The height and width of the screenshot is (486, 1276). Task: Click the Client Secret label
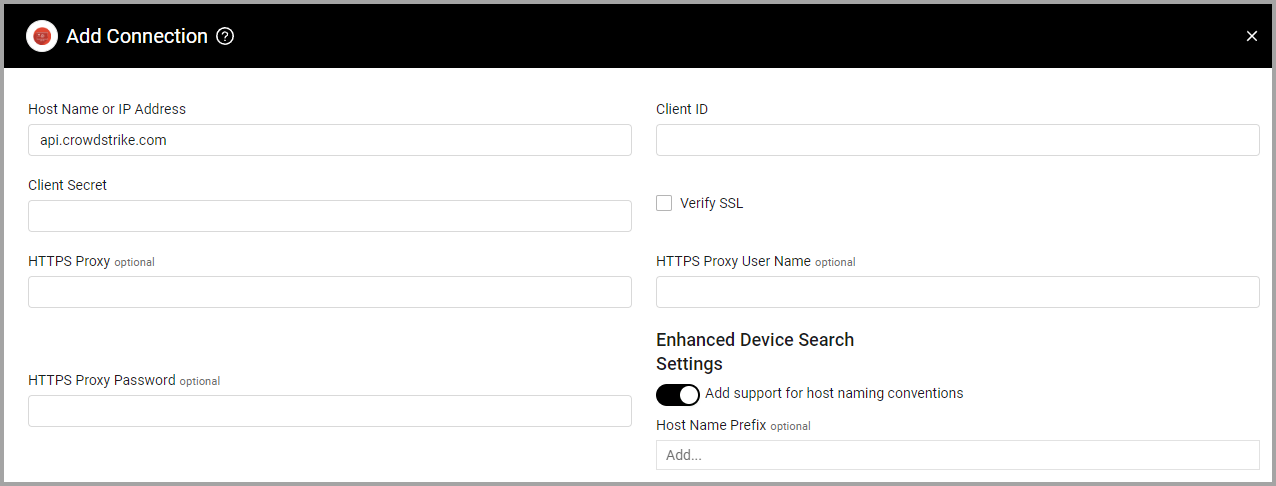68,185
